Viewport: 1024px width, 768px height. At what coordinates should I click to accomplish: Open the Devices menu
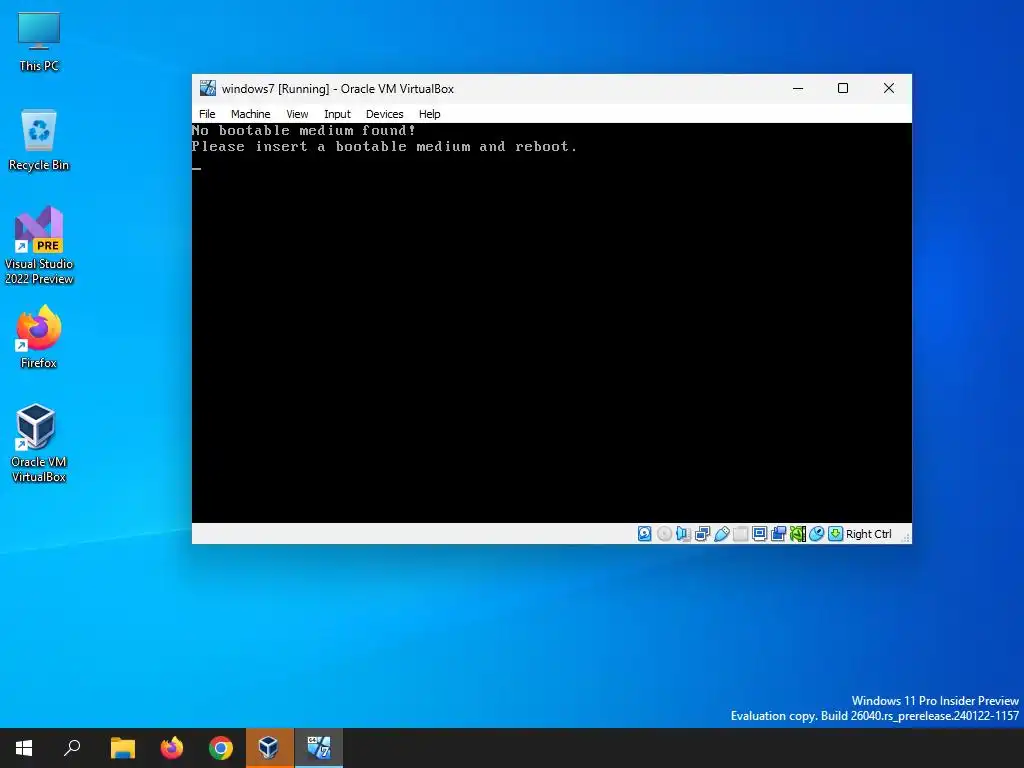coord(385,114)
